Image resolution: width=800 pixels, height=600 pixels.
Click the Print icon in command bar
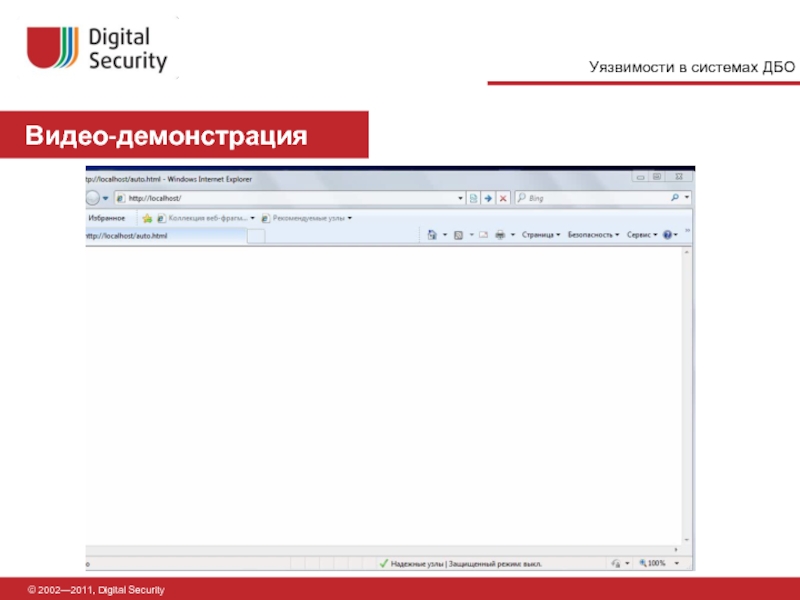click(500, 235)
